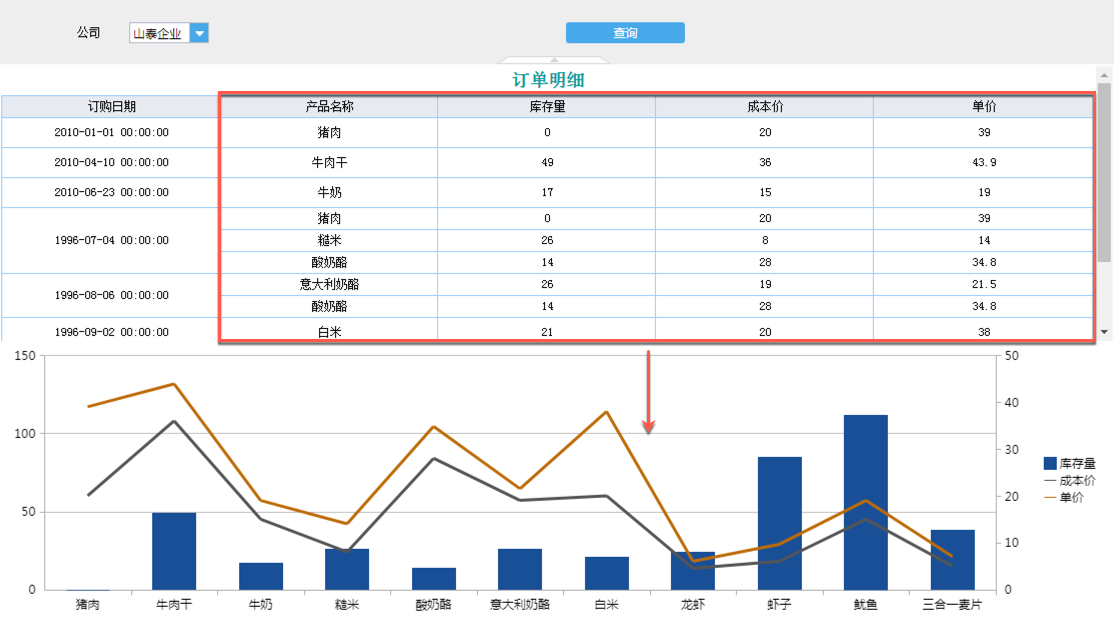
Task: Click the 单价 column header
Action: tap(983, 107)
